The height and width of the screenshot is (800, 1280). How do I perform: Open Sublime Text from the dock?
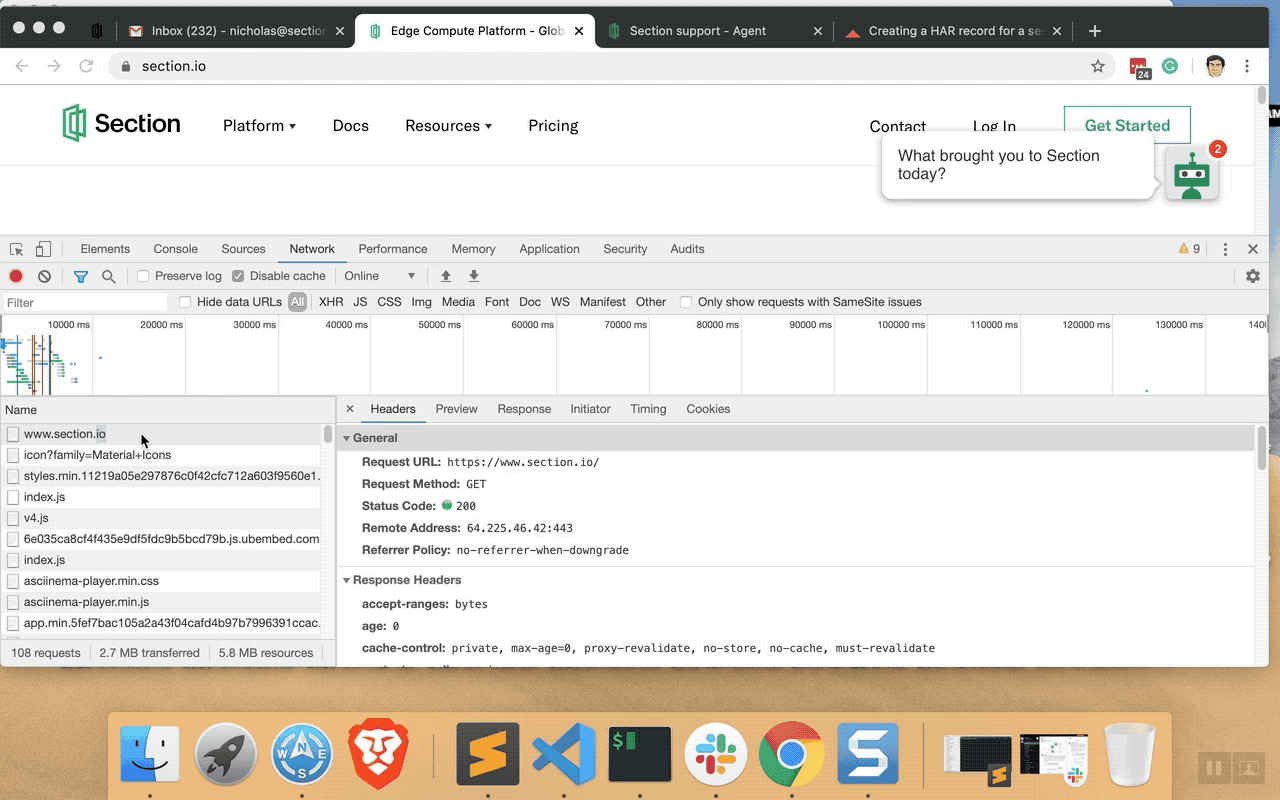point(487,754)
